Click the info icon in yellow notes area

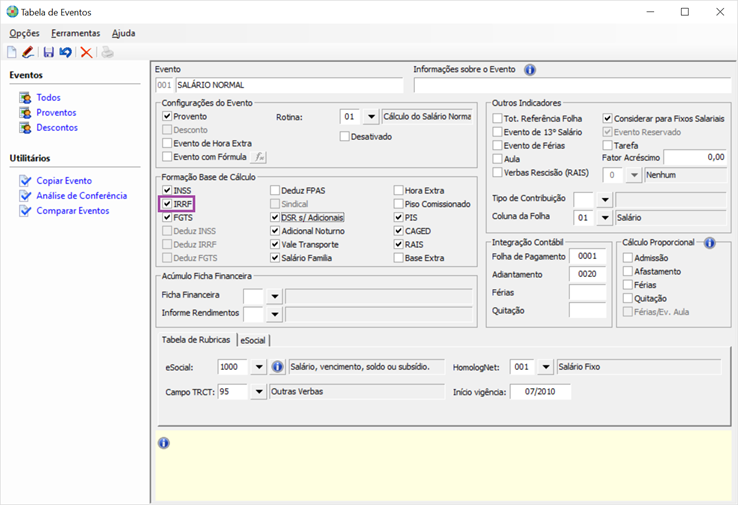click(x=163, y=443)
